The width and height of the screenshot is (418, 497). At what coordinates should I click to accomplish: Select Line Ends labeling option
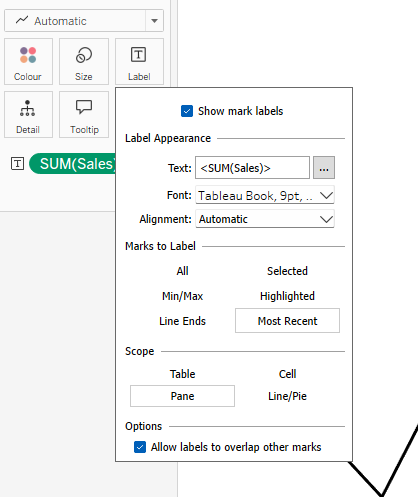[182, 321]
